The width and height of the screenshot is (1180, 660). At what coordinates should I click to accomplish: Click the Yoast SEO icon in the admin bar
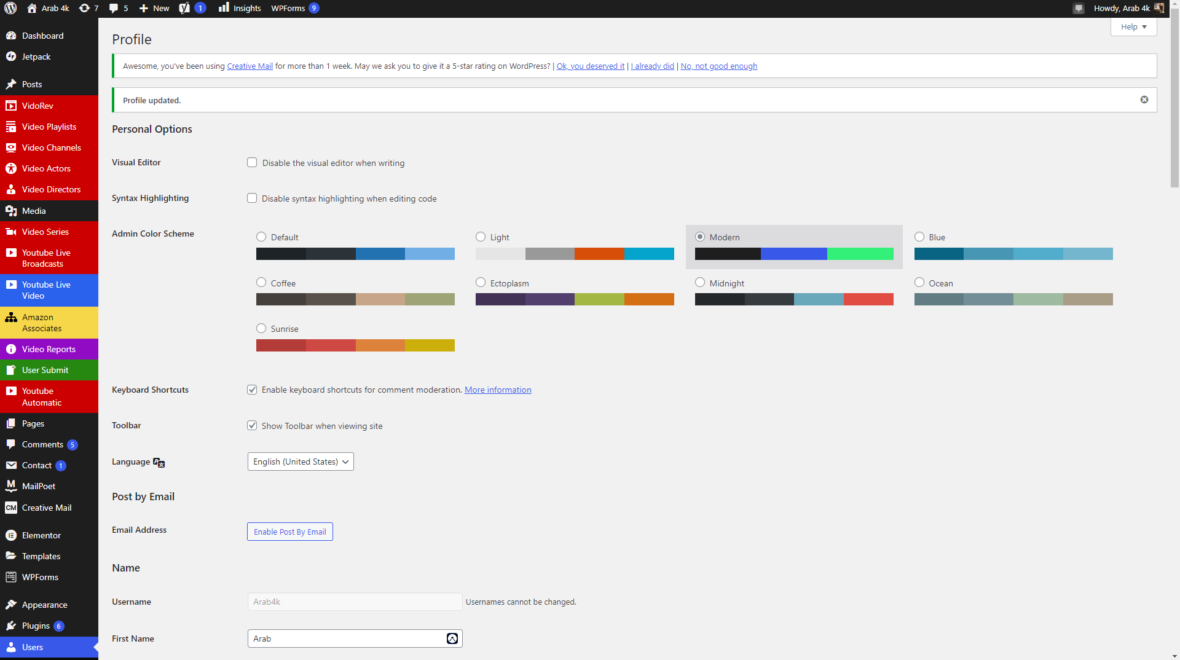[x=185, y=8]
